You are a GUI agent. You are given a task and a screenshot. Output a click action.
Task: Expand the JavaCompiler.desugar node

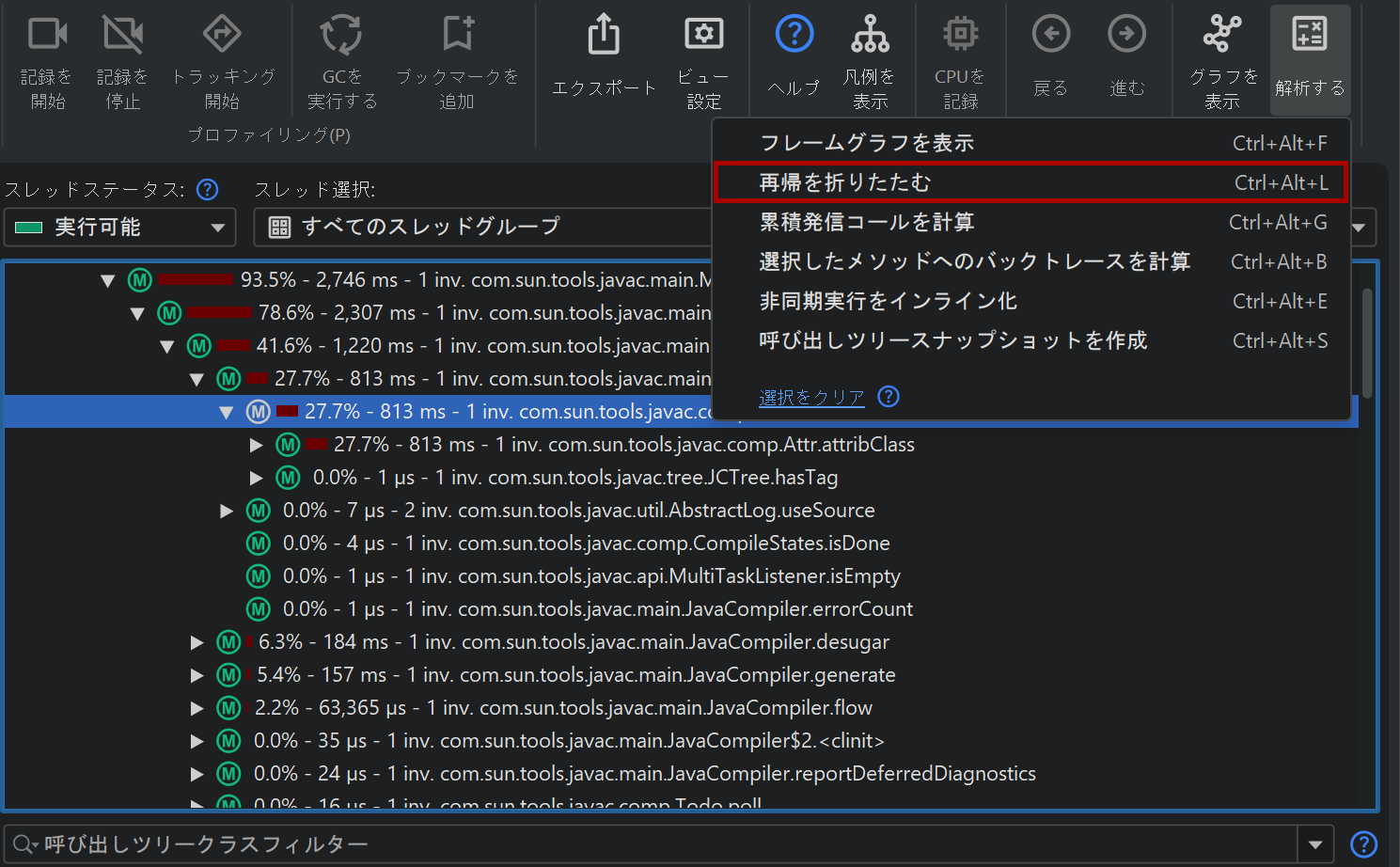[197, 642]
